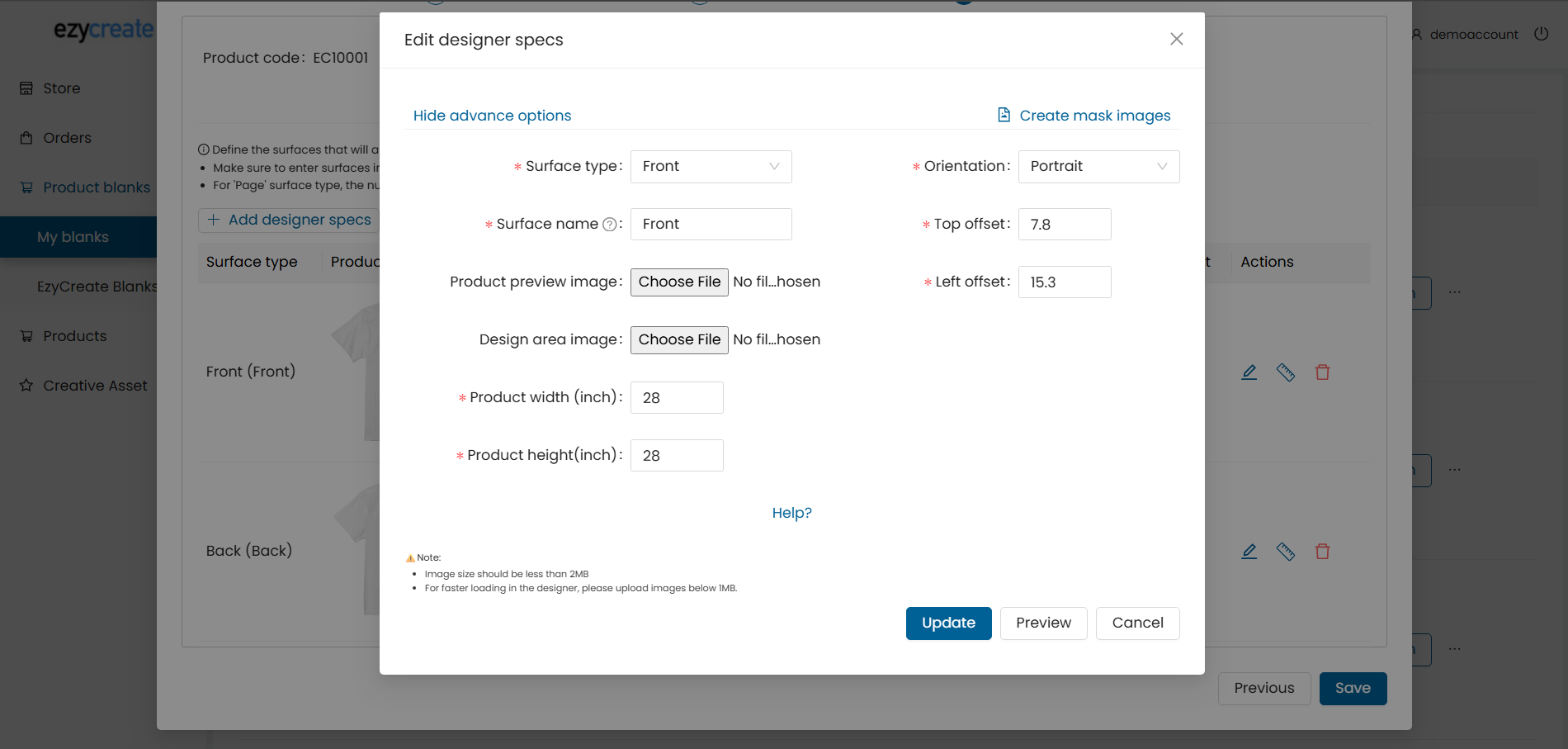This screenshot has height=749, width=1568.
Task: Close the Edit designer specs dialog
Action: (x=1176, y=40)
